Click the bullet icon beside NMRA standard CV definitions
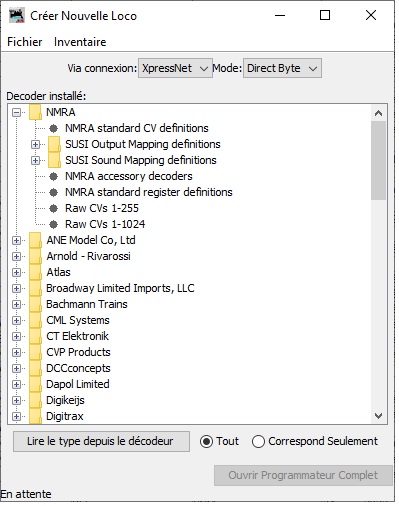This screenshot has height=506, width=399. click(53, 128)
